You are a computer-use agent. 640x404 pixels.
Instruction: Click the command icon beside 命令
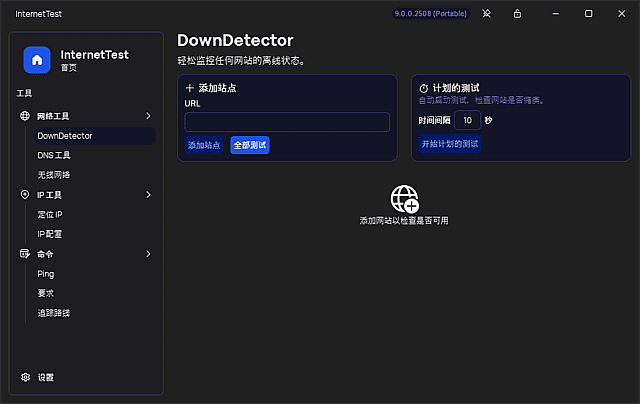pos(25,254)
